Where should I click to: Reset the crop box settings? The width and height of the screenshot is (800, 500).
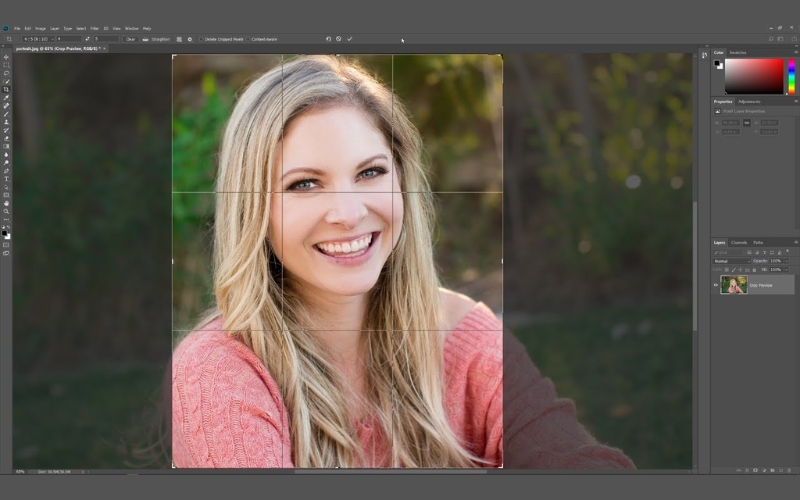coord(328,39)
